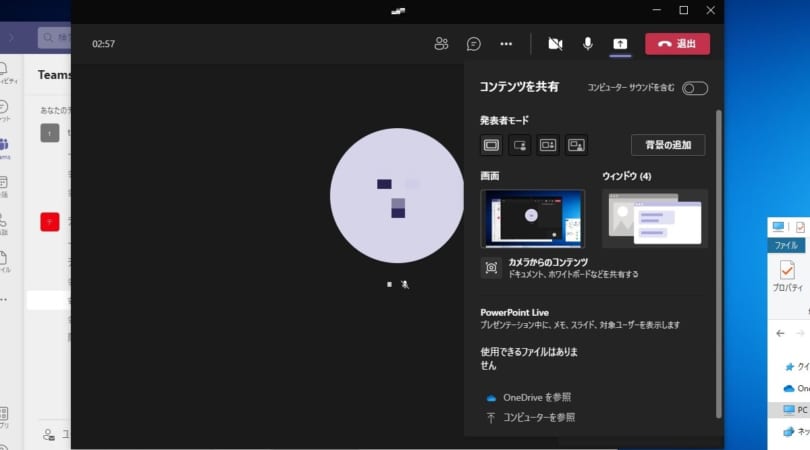Click 背景の追加 button
The image size is (810, 450).
tap(668, 145)
